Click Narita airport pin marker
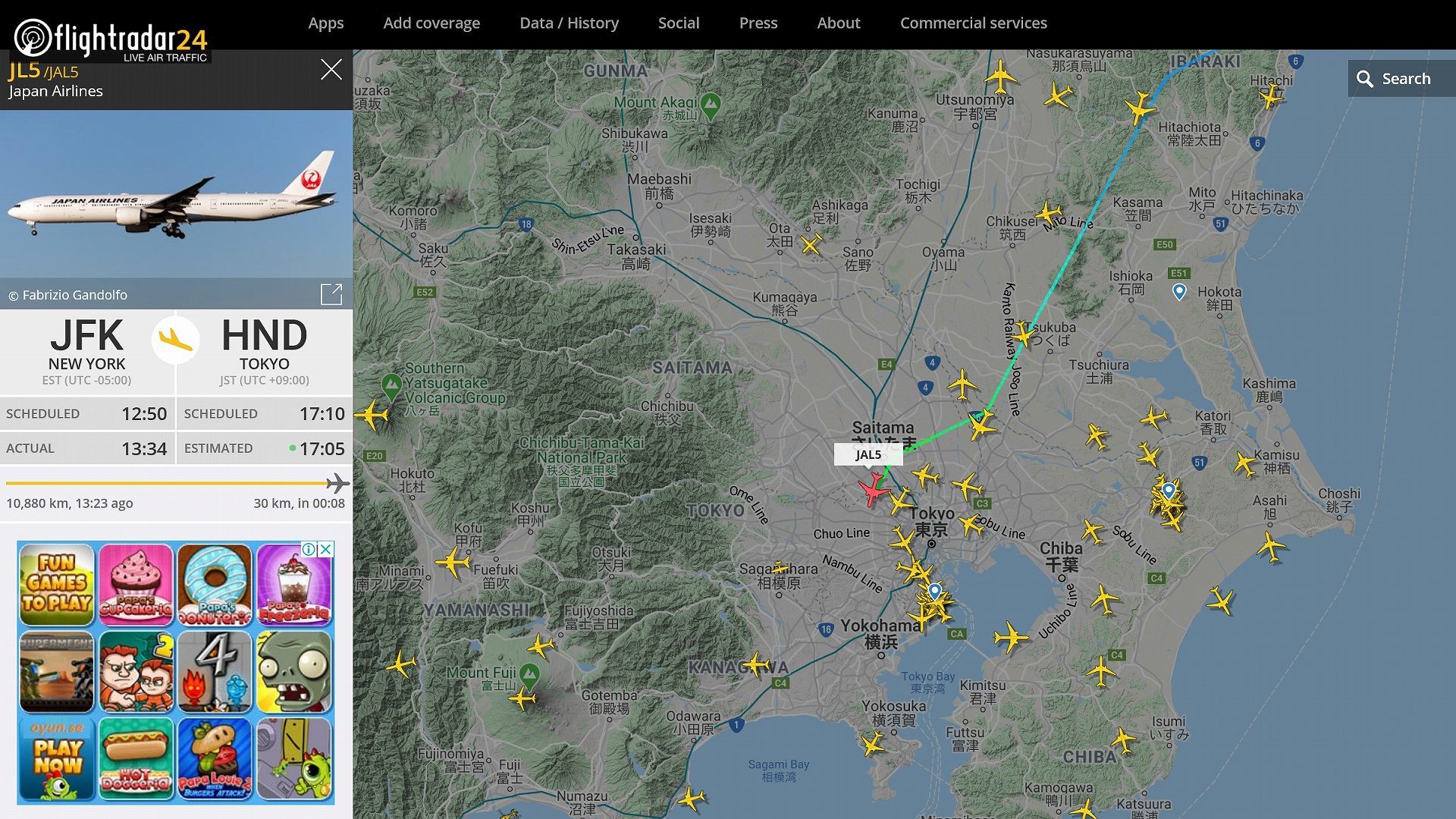 (x=1169, y=491)
